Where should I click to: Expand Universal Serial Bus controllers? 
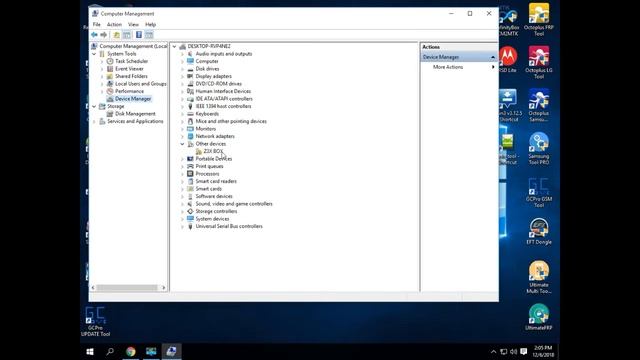pos(182,227)
